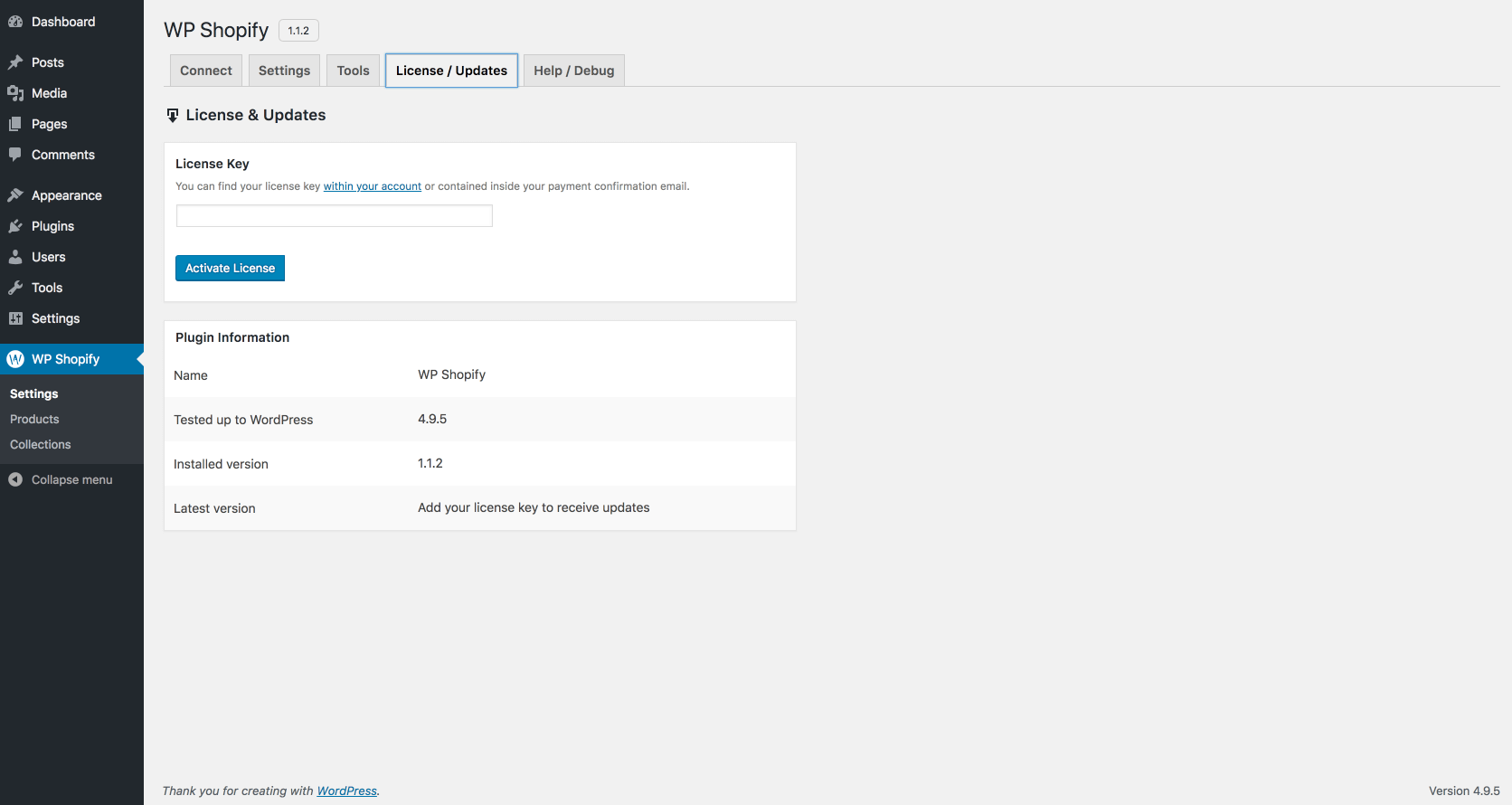Screen dimensions: 1512x805
Task: Open the Pages menu item
Action: coord(71,124)
